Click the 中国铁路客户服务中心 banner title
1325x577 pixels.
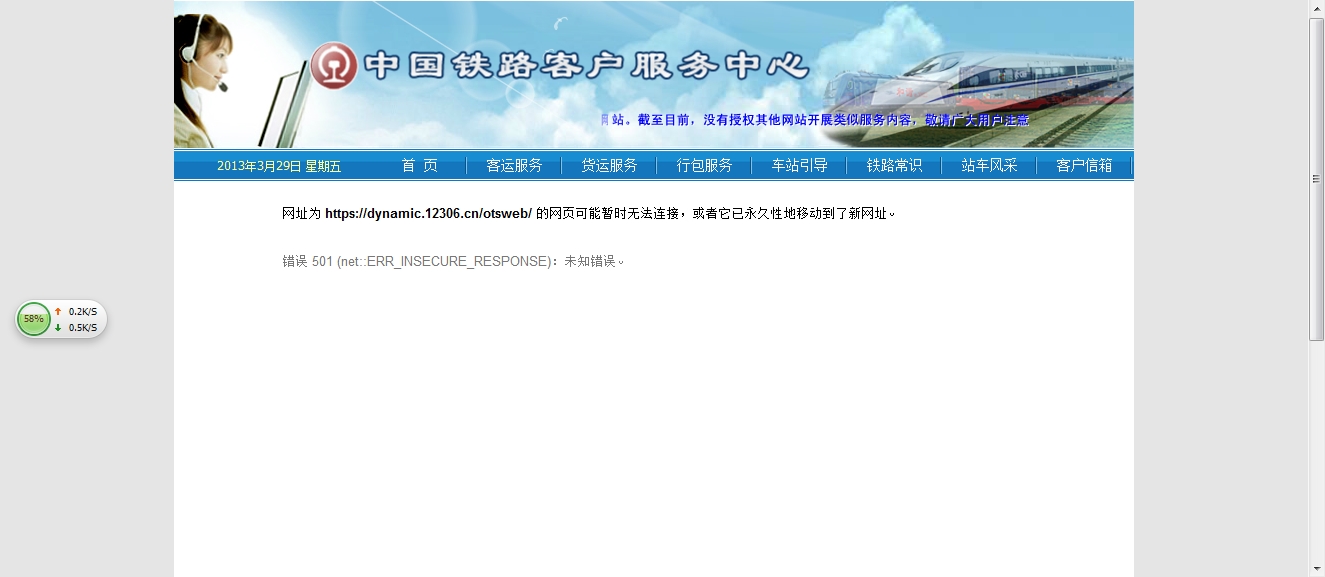pos(586,66)
